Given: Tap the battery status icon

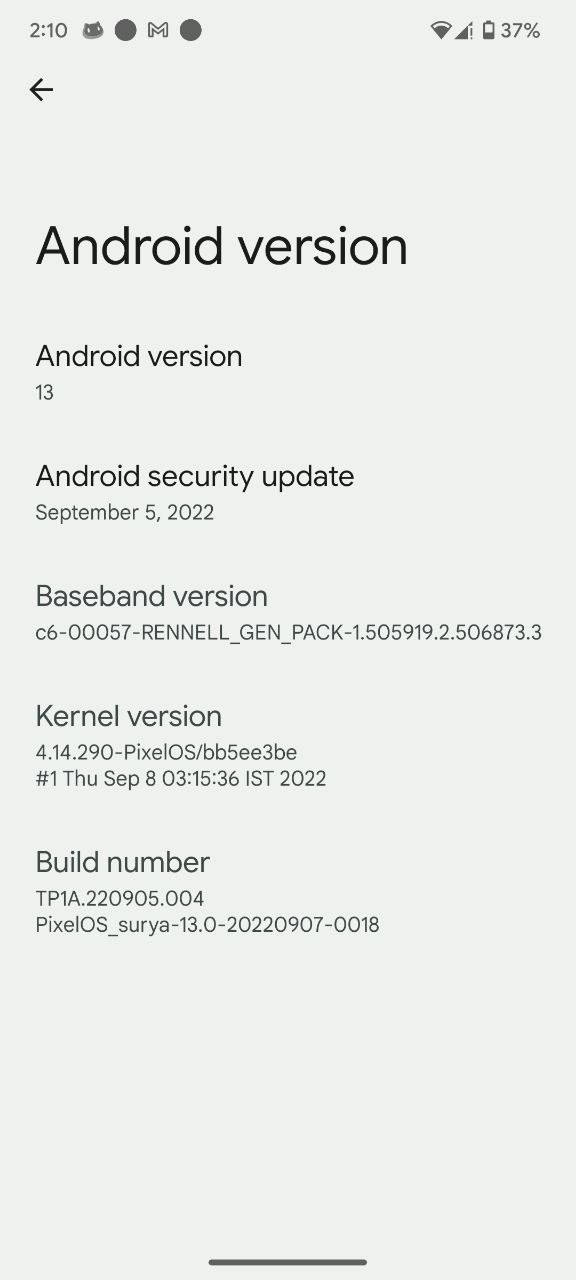Looking at the screenshot, I should click(488, 31).
